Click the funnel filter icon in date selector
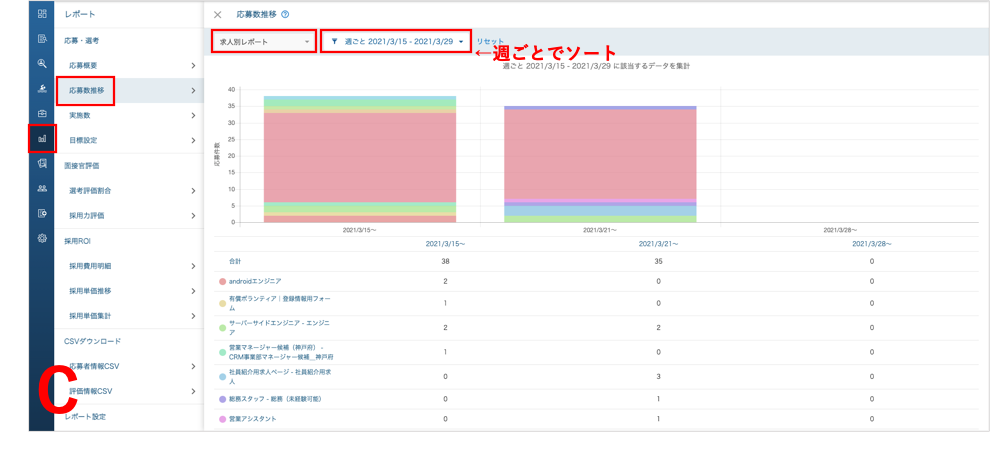The image size is (990, 467). [335, 42]
